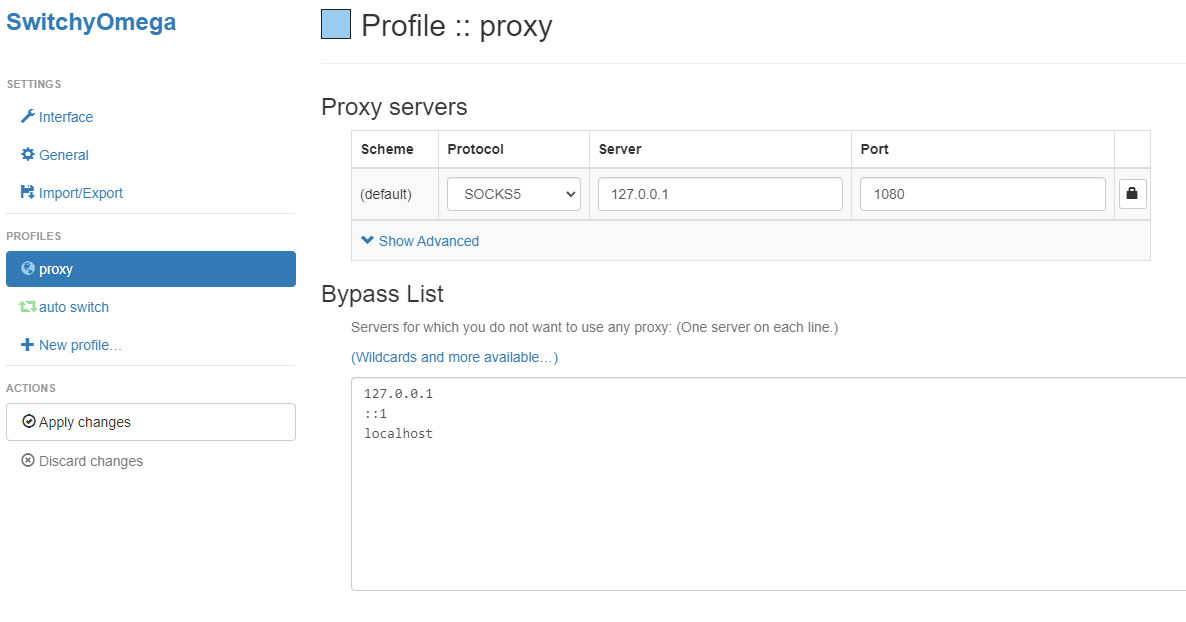Click the Port field showing 1080
Viewport: 1186px width, 622px height.
tap(981, 193)
